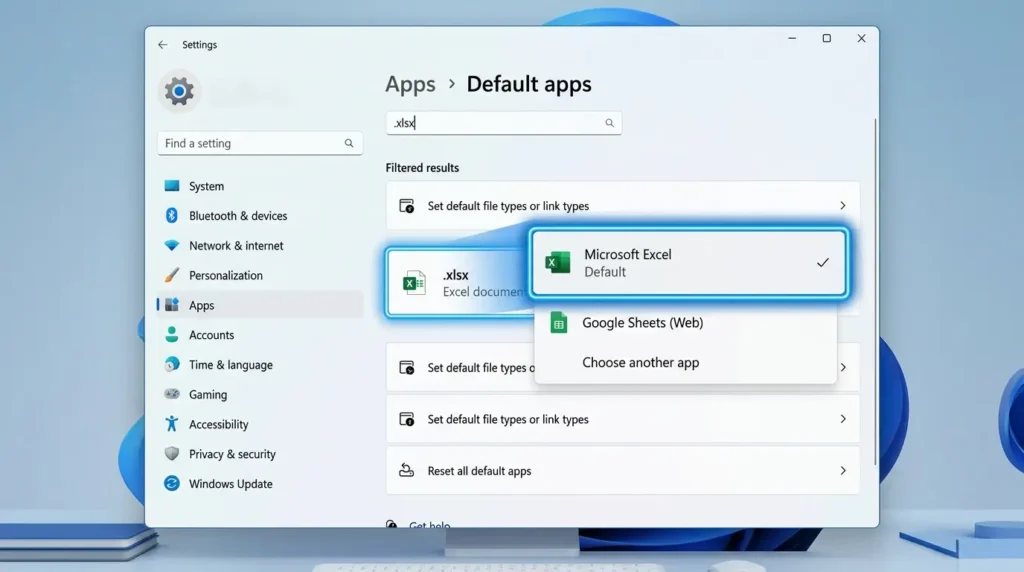Click the Time & language clock icon
The height and width of the screenshot is (572, 1024).
[172, 364]
